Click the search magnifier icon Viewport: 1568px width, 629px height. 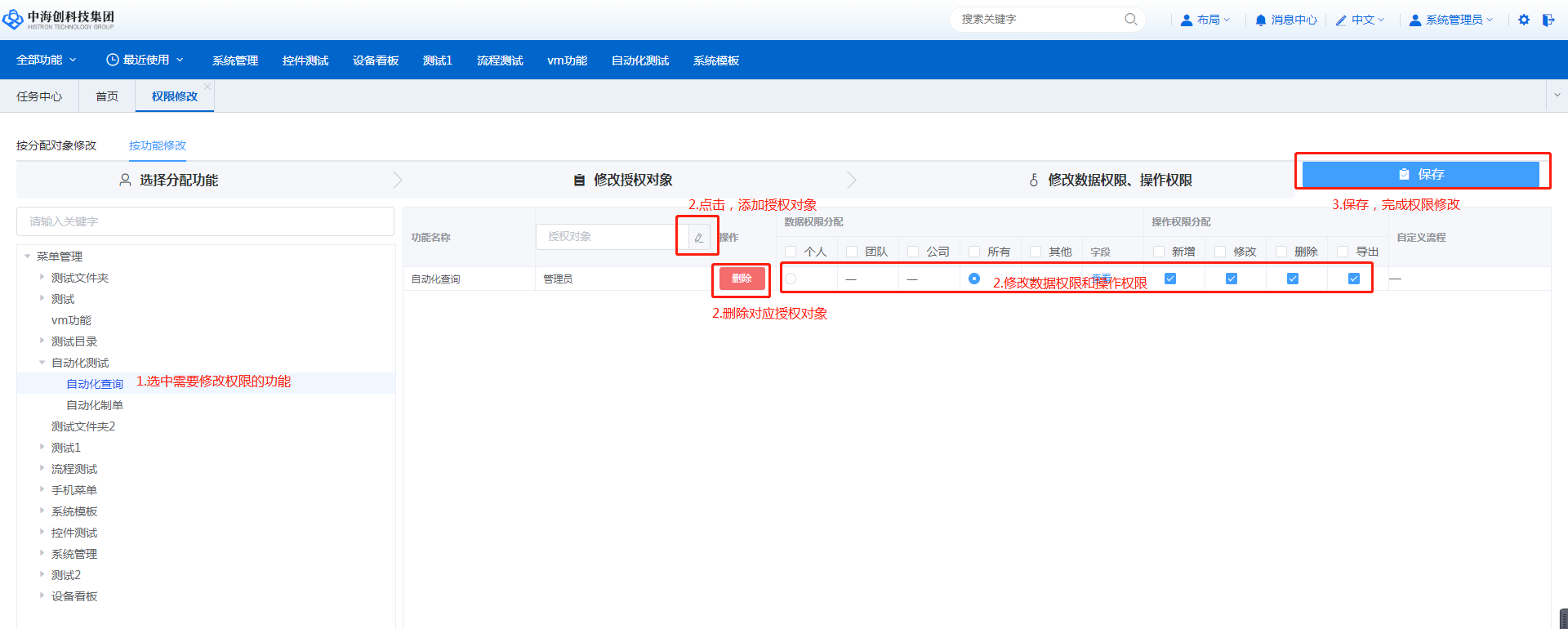[1130, 19]
